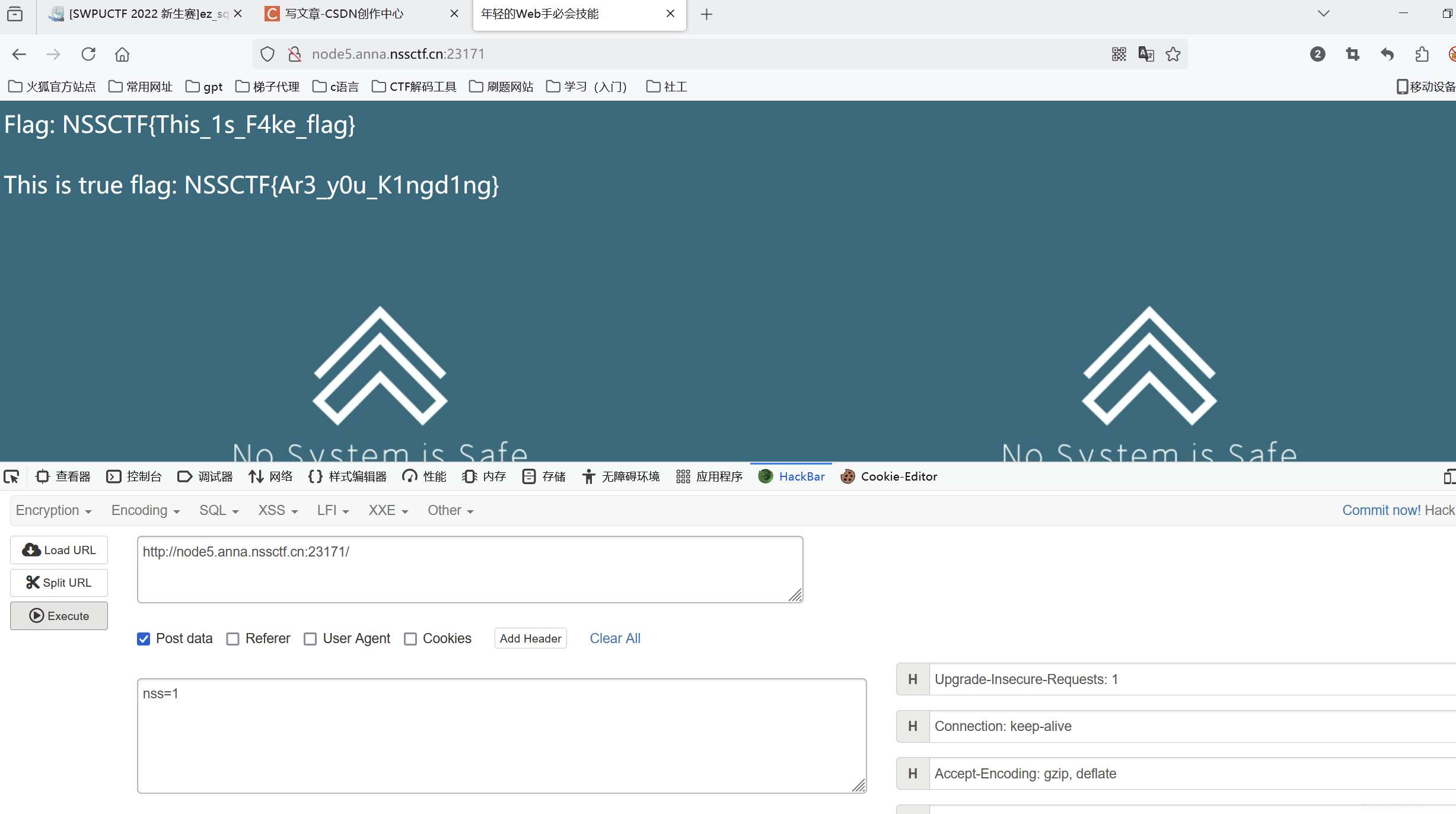Click the browser reload icon
This screenshot has width=1456, height=814.
pyautogui.click(x=88, y=54)
